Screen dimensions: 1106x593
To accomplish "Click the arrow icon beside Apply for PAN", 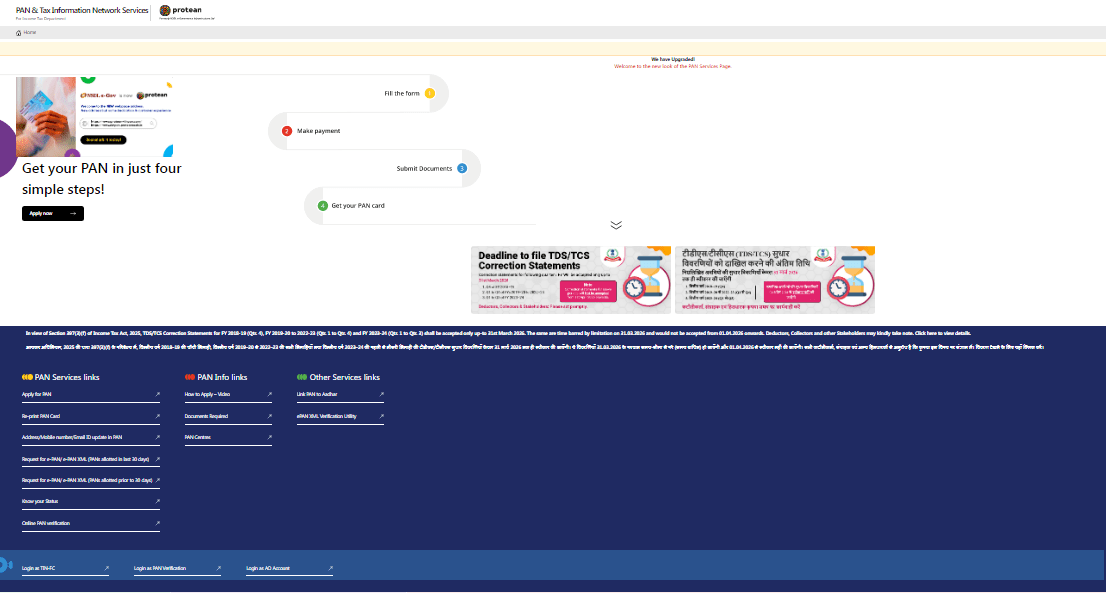I will 156,394.
